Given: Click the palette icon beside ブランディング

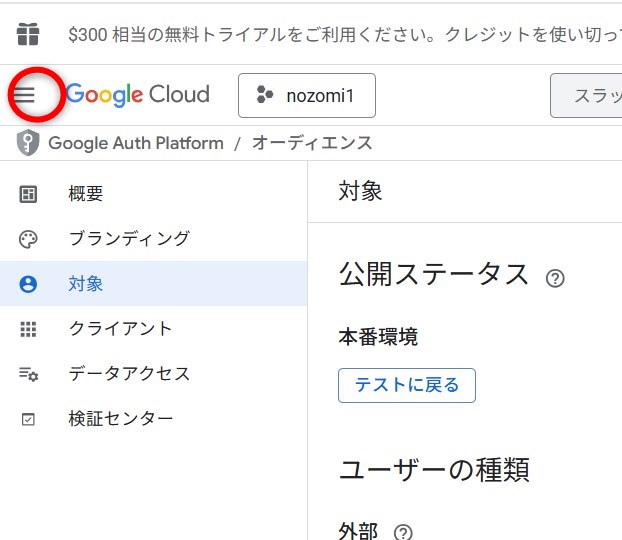Looking at the screenshot, I should [x=28, y=239].
